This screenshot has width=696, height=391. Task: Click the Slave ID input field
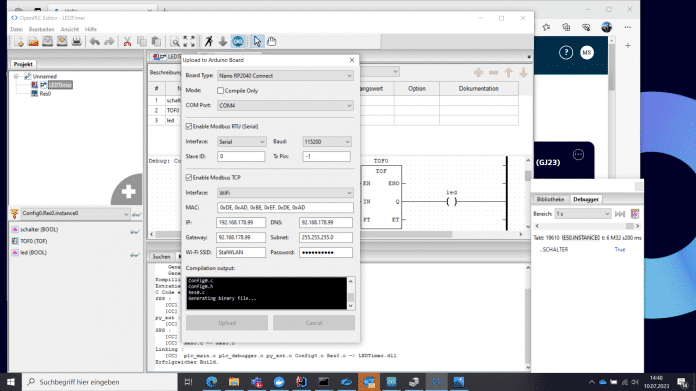(x=241, y=156)
